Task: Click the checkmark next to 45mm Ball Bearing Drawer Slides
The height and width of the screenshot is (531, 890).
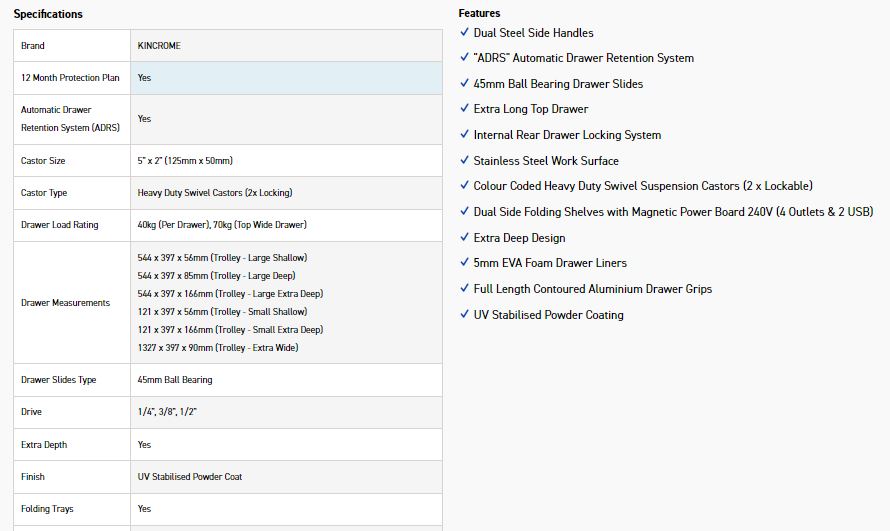Action: (x=464, y=84)
